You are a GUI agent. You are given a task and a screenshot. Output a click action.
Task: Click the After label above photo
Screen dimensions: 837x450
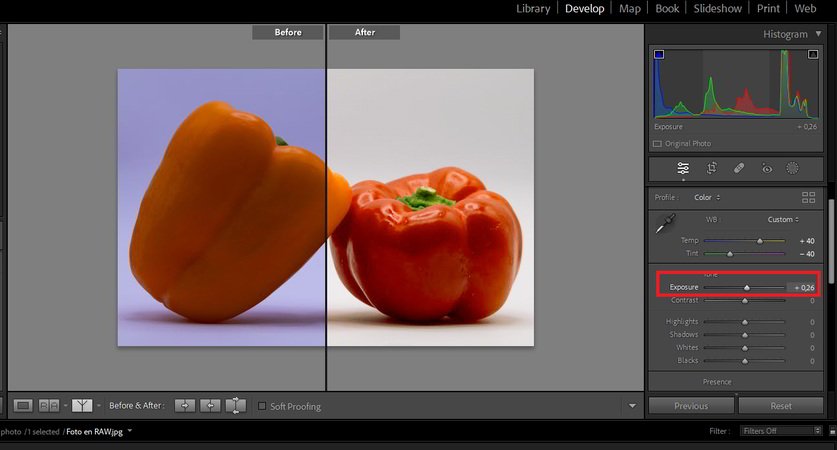pos(365,32)
